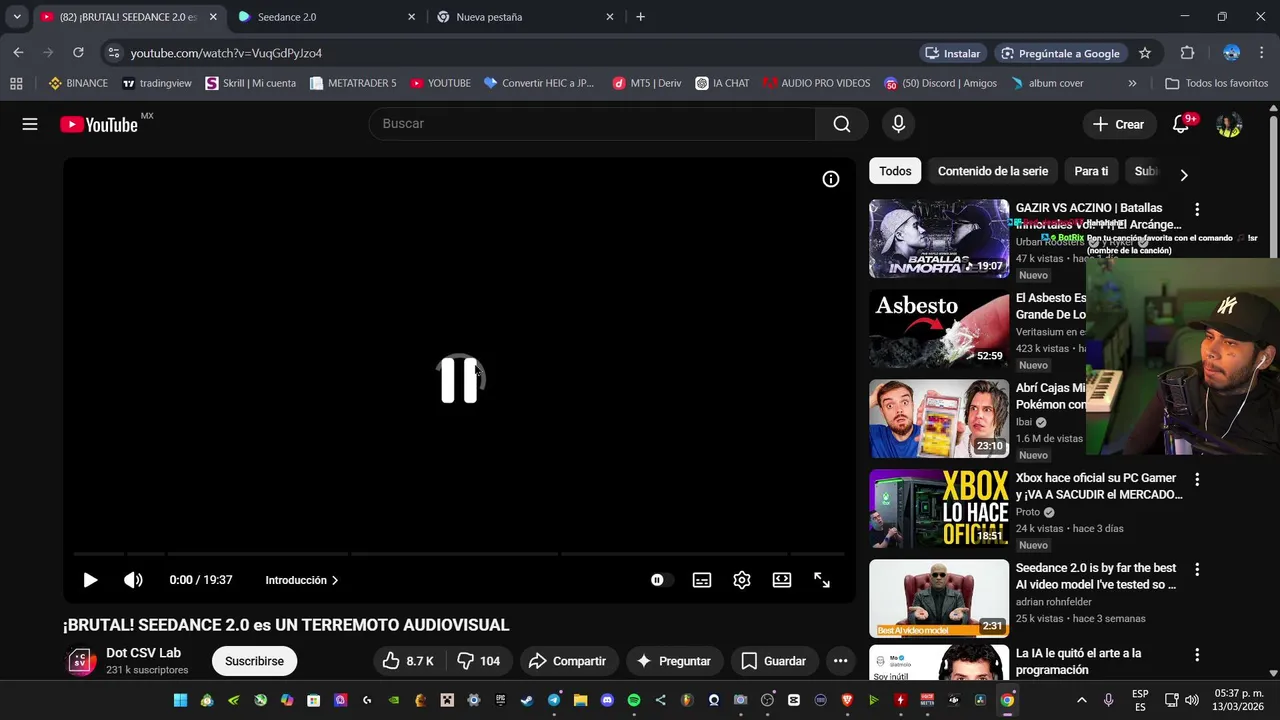Screen dimensions: 1280x720
Task: Open player settings gear
Action: click(742, 580)
